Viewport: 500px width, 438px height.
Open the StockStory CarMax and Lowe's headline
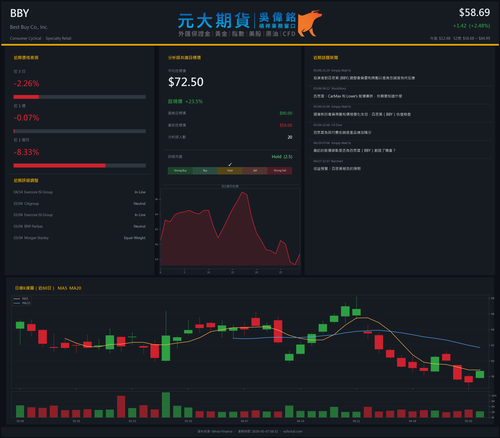pyautogui.click(x=357, y=96)
